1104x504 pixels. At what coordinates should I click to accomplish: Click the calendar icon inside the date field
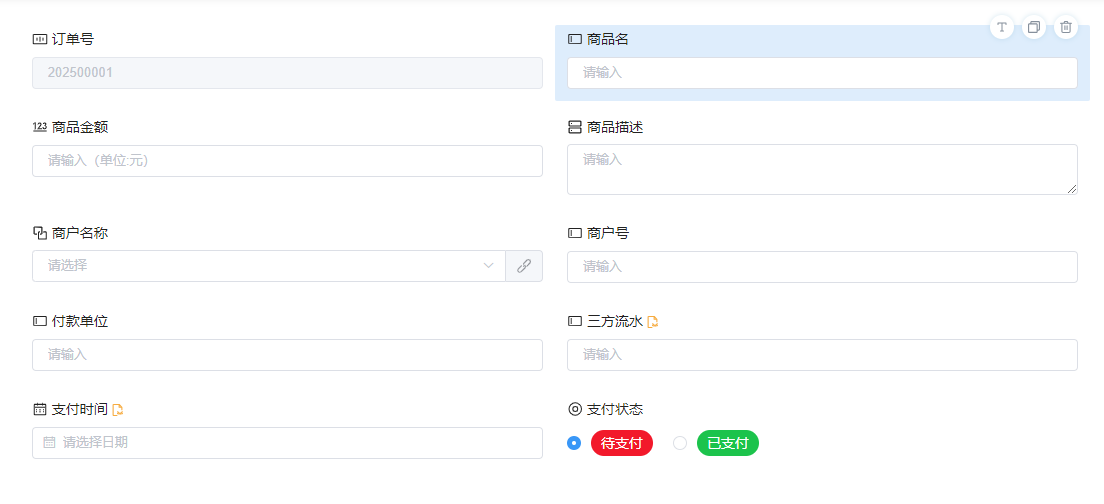click(x=49, y=442)
